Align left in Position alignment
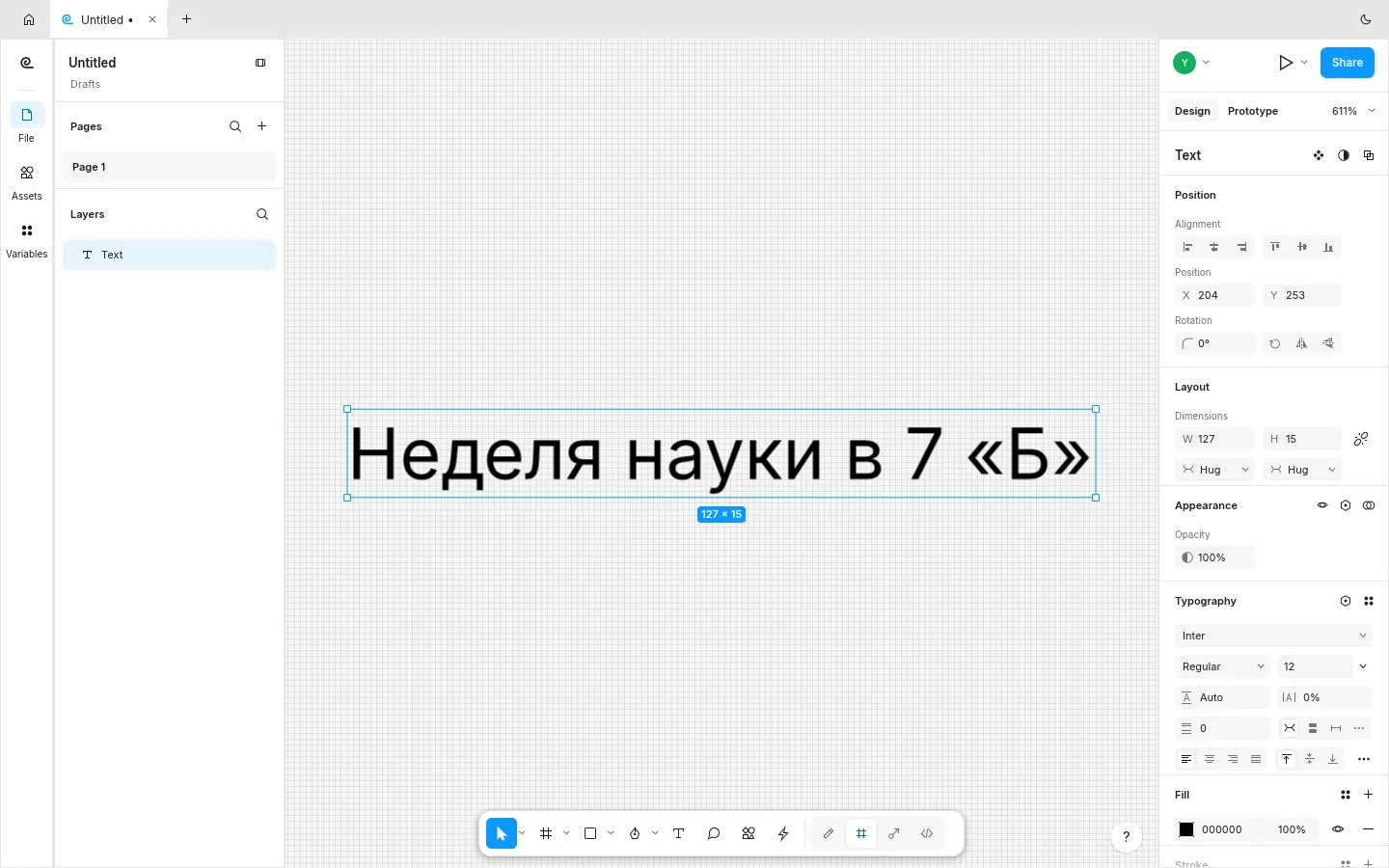The width and height of the screenshot is (1389, 868). pyautogui.click(x=1188, y=247)
